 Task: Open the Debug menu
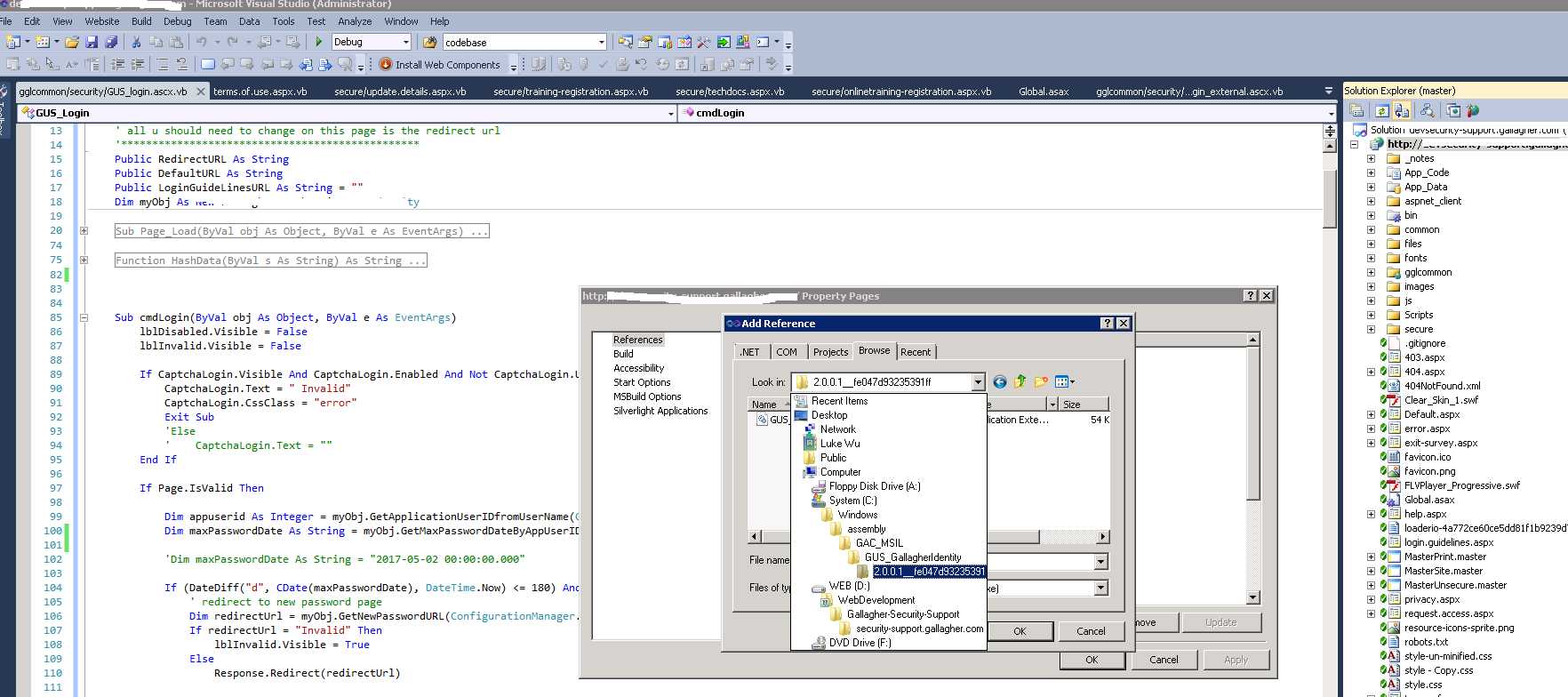click(177, 21)
